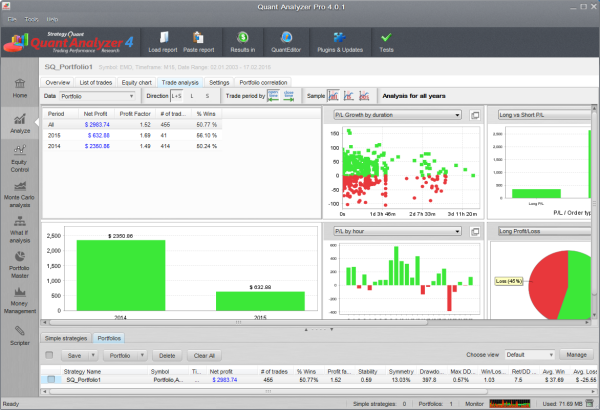Viewport: 600px width, 410px height.
Task: Open the Long Profit/Loss dropdown
Action: point(544,231)
